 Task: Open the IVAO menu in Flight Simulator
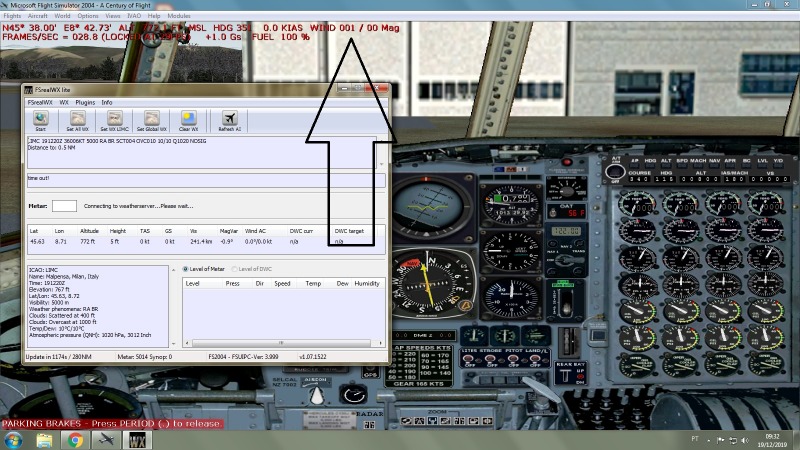point(134,16)
